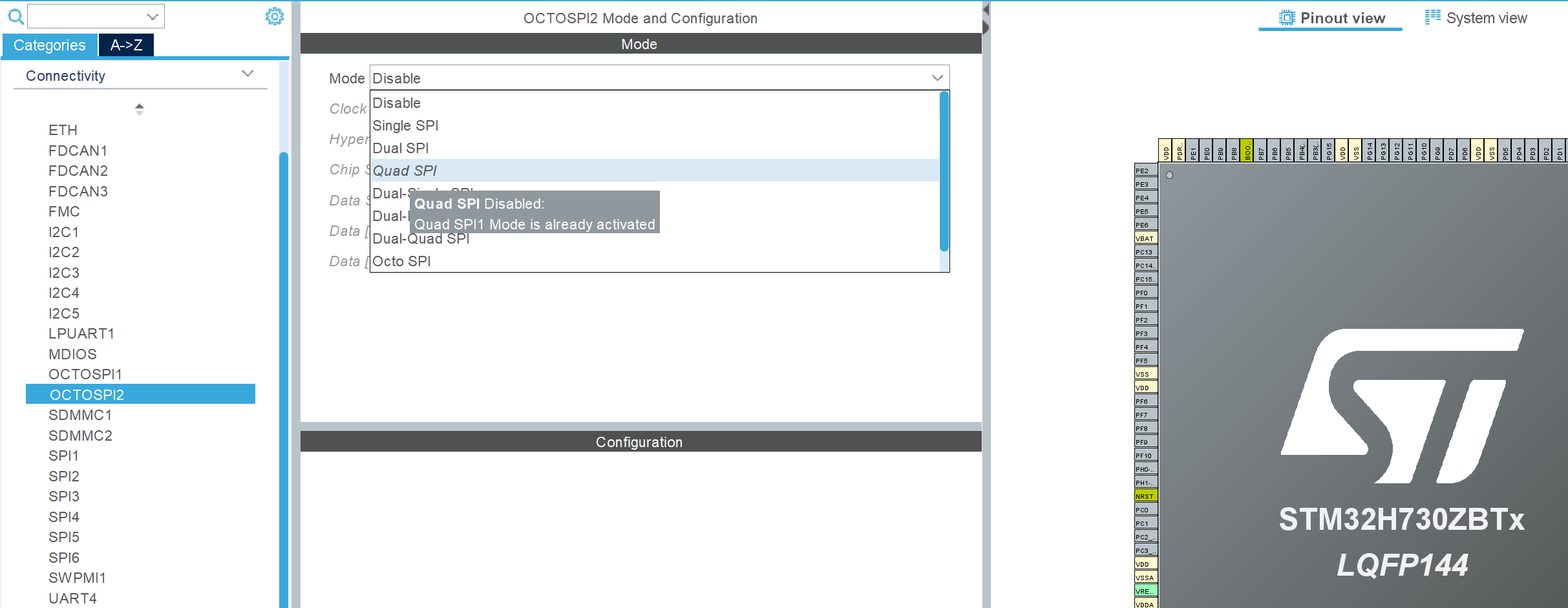Select the FDCAN1 peripheral
The width and height of the screenshot is (1568, 608).
point(78,150)
